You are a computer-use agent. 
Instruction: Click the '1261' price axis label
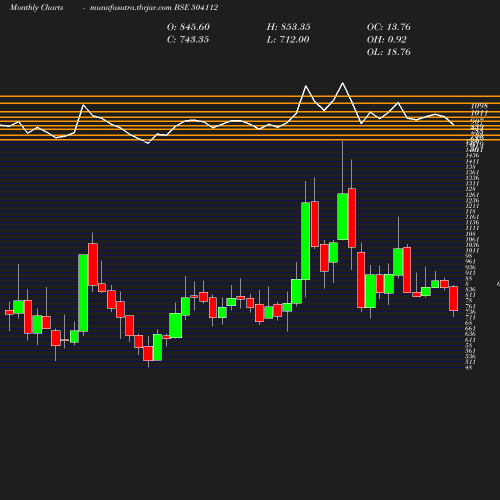pos(472,195)
